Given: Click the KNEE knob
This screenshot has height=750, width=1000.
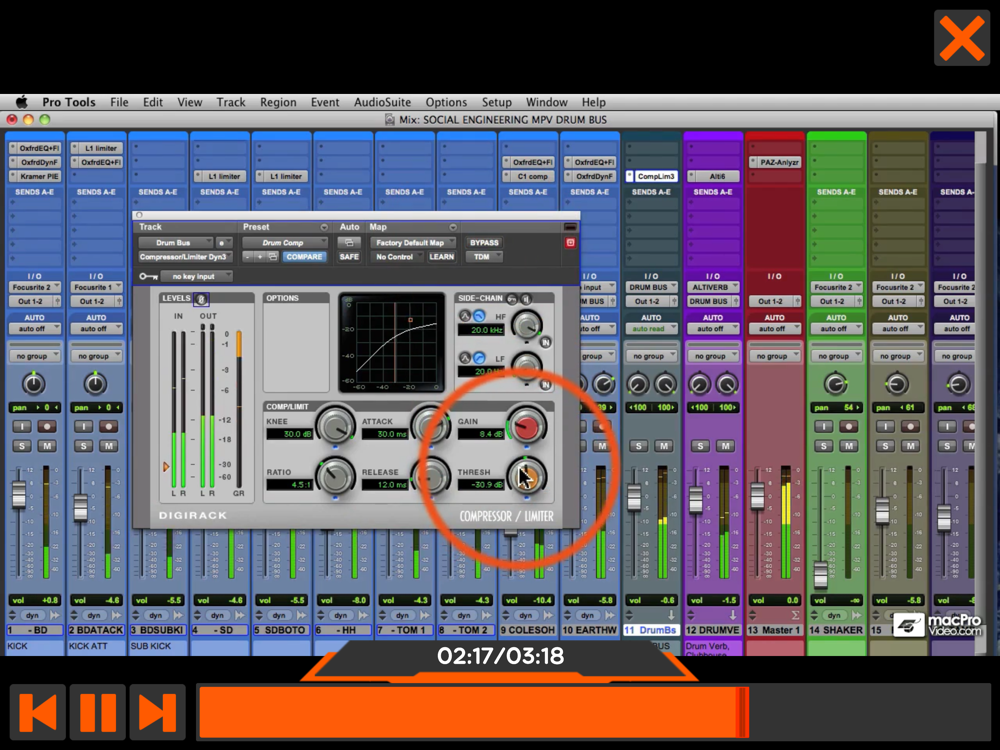Looking at the screenshot, I should click(x=335, y=426).
